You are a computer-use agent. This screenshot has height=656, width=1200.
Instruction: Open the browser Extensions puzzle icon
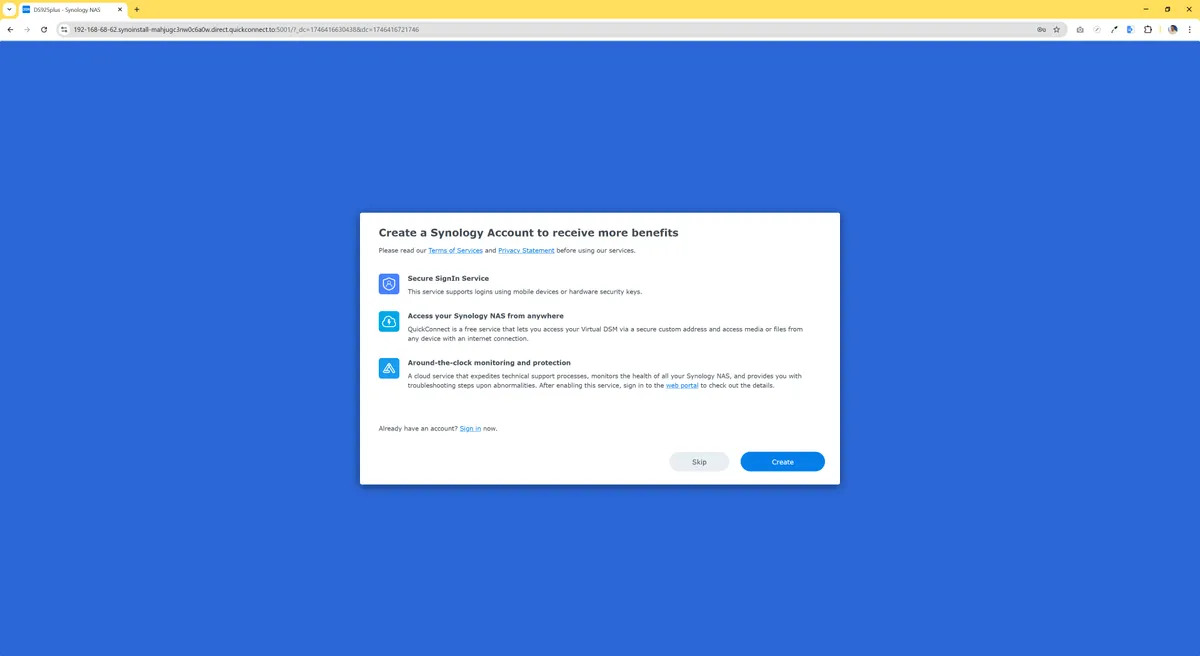1147,29
